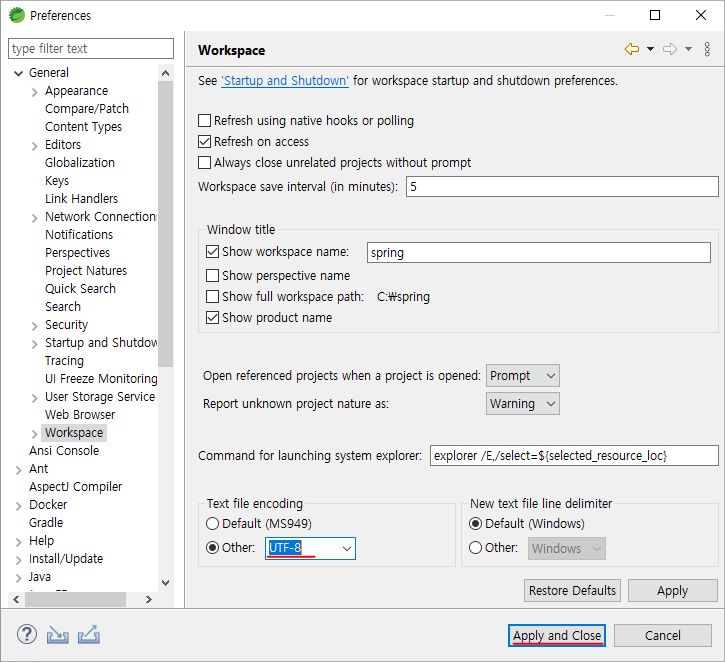
Task: Select Project Natures in the tree
Action: click(x=86, y=271)
